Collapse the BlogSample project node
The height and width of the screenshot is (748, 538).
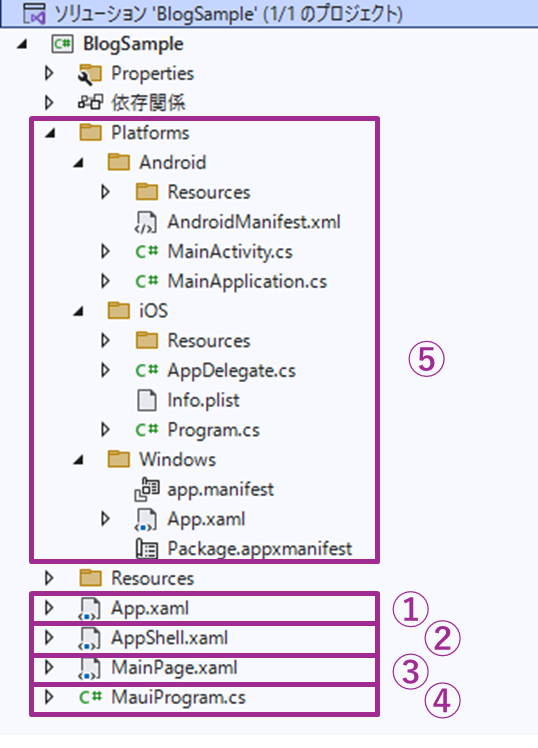21,44
